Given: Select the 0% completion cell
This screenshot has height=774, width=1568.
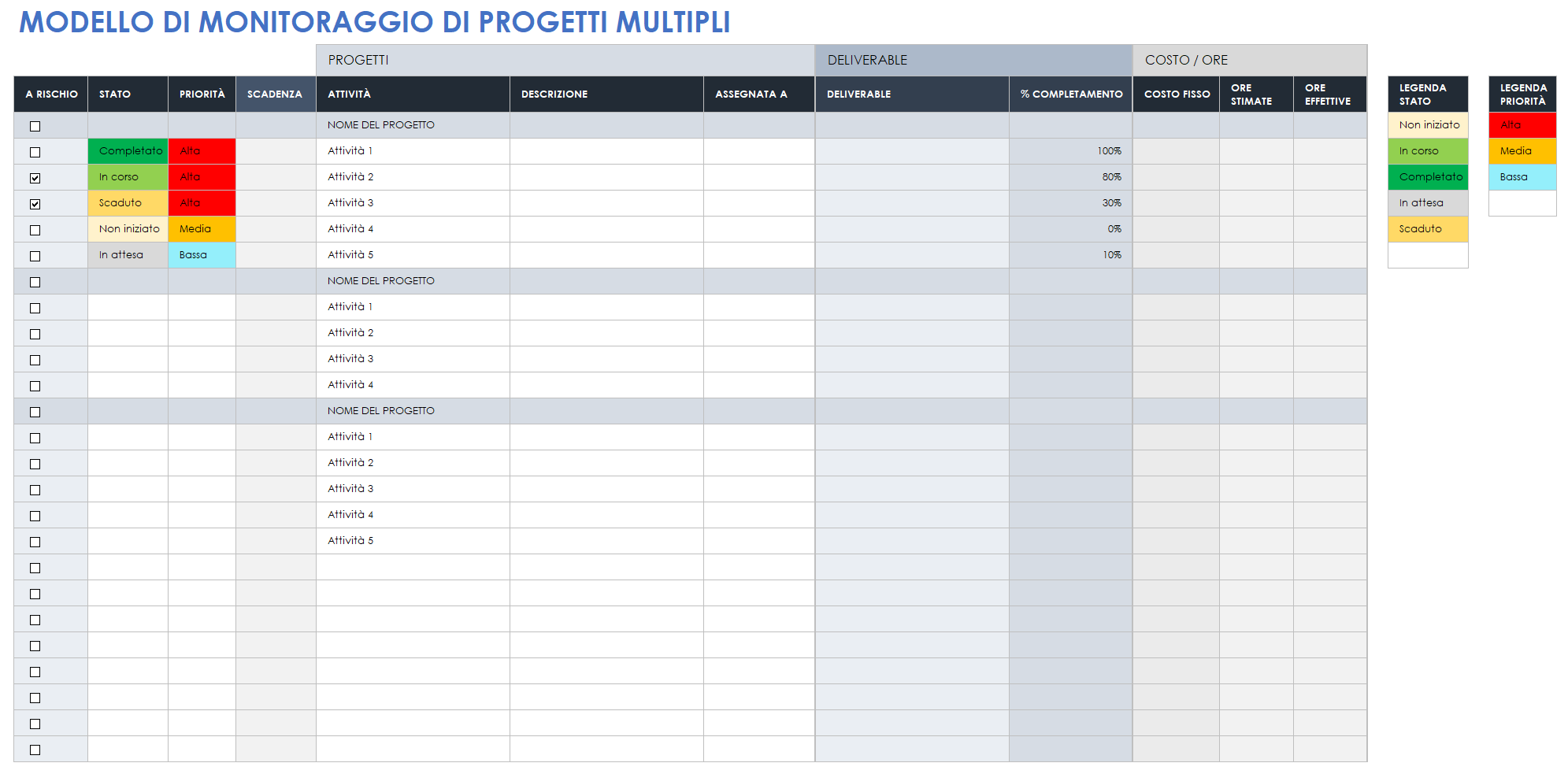Looking at the screenshot, I should pyautogui.click(x=1071, y=229).
